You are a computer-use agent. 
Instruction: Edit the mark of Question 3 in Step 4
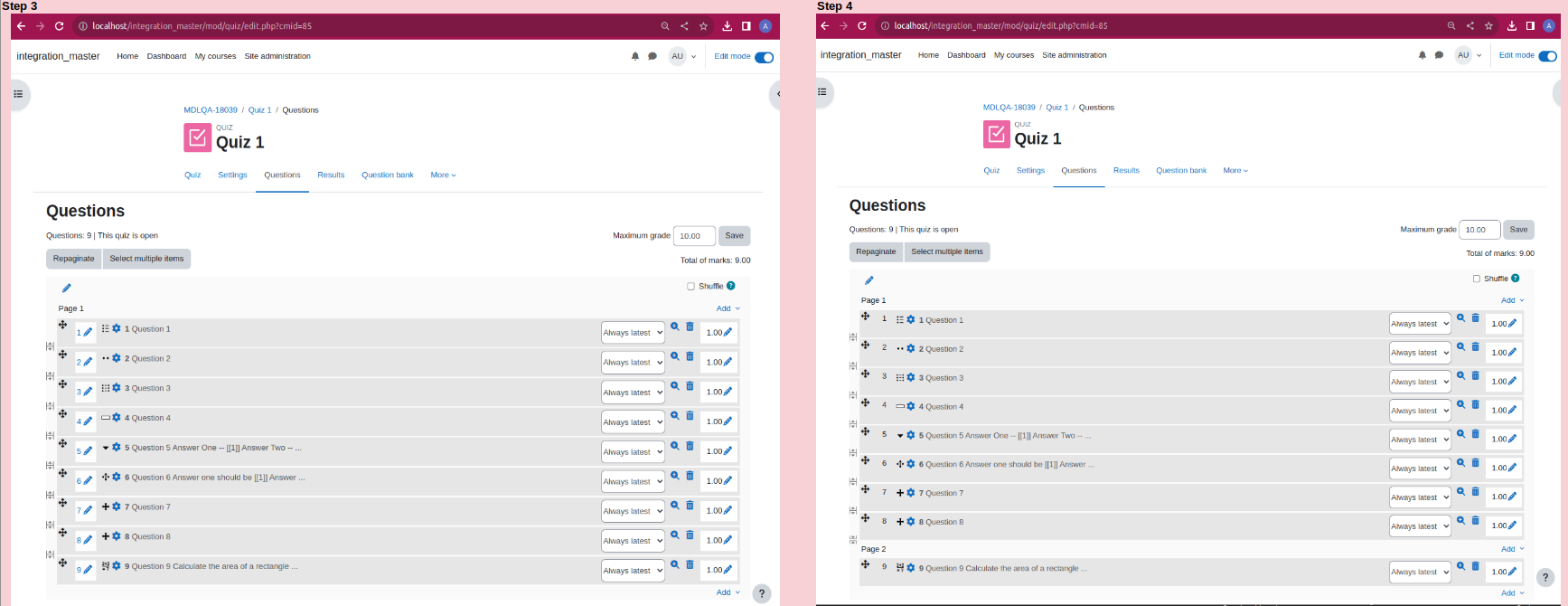point(1513,381)
